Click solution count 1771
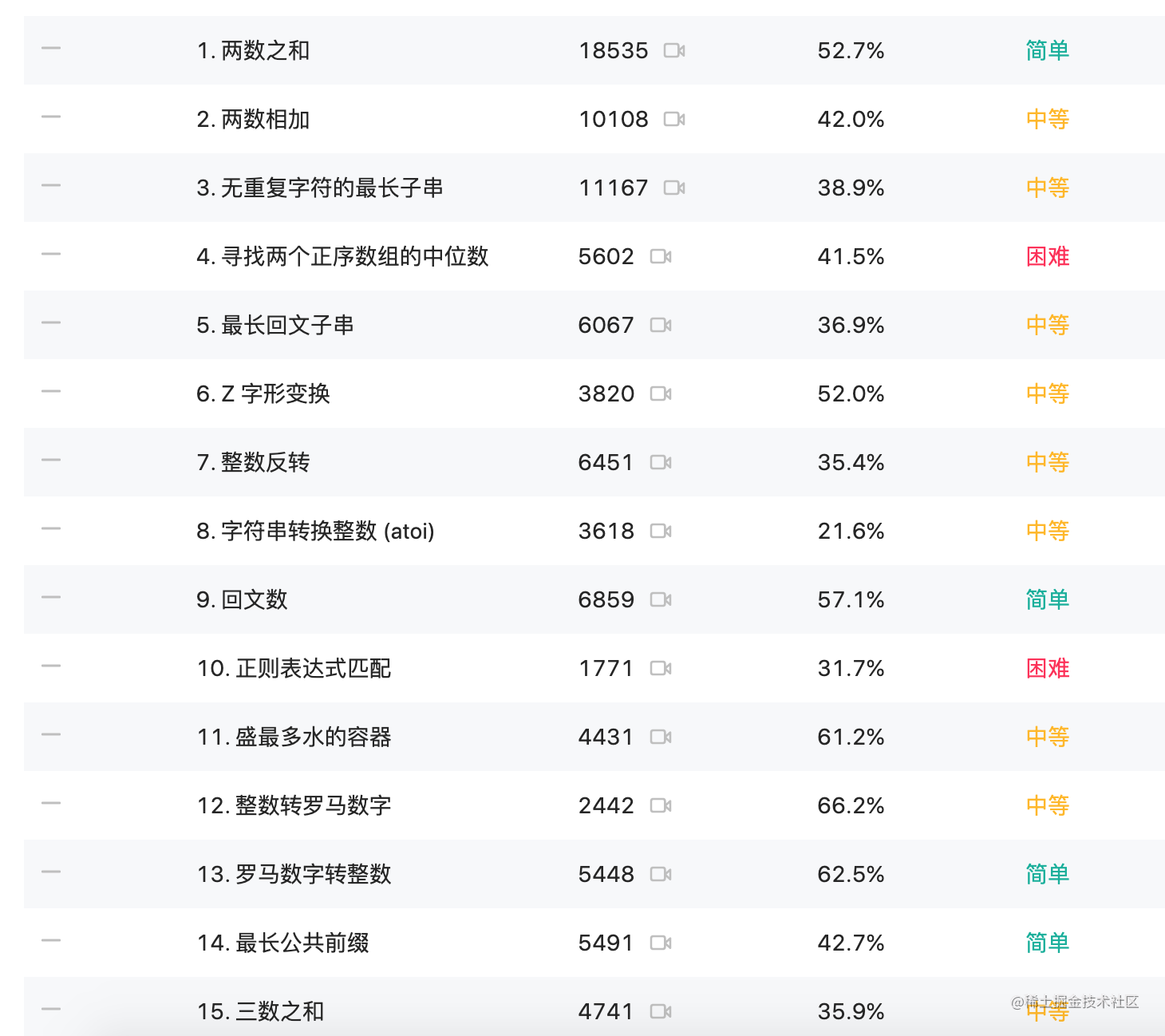1165x1036 pixels. (606, 668)
